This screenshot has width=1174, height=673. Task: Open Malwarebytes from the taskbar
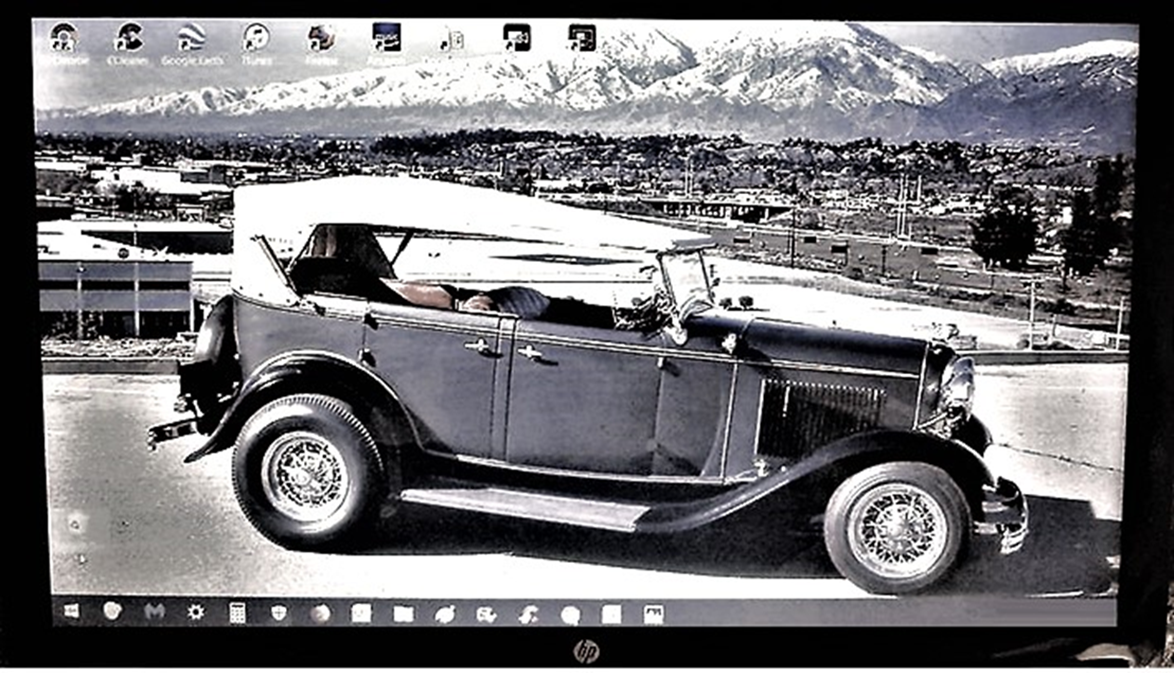point(154,611)
